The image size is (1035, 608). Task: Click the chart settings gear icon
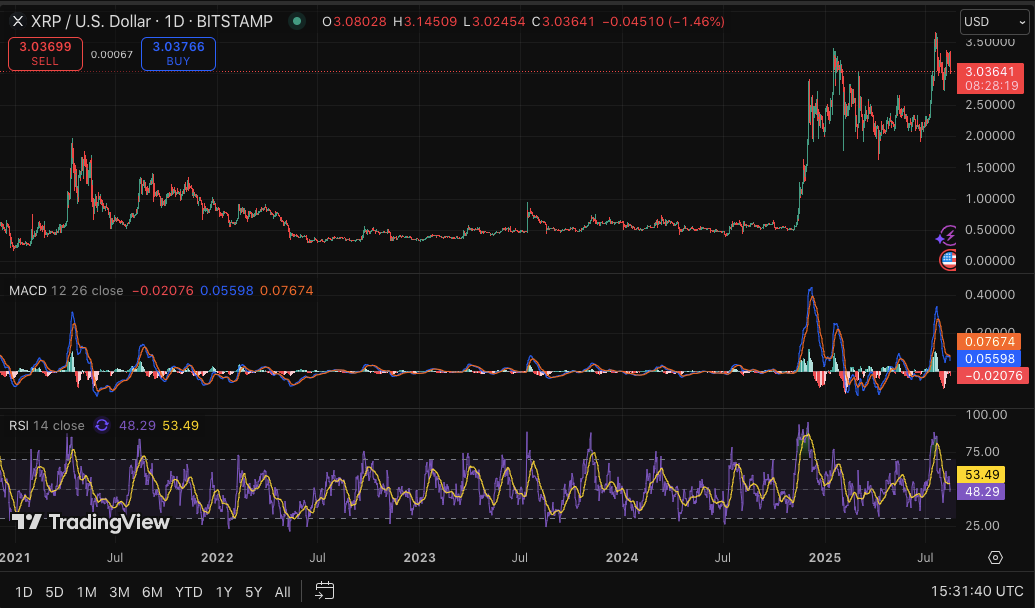click(995, 557)
